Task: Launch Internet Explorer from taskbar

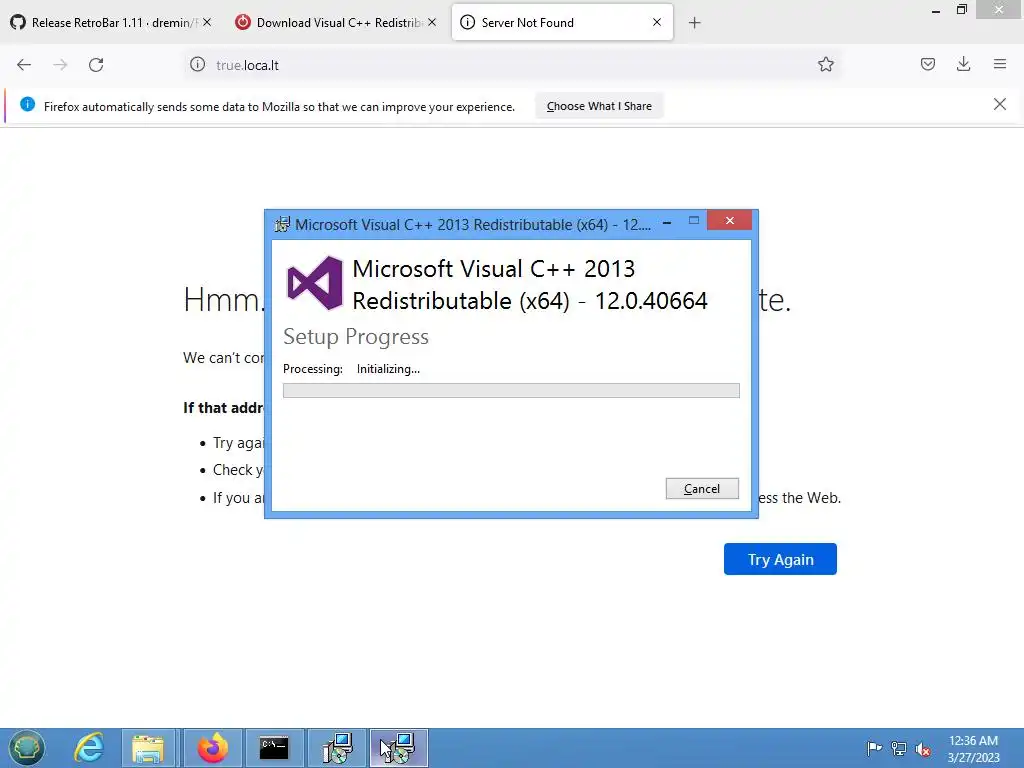Action: (89, 748)
